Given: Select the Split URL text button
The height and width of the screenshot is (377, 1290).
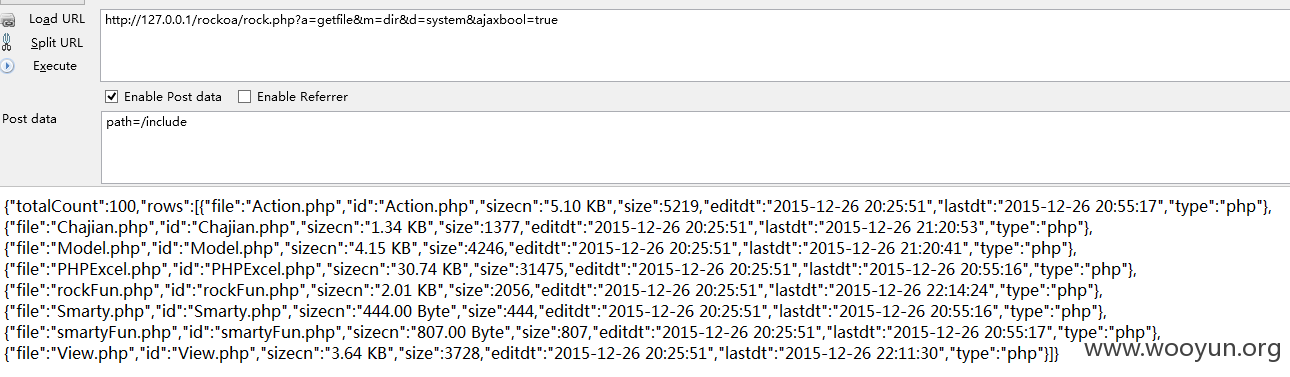Looking at the screenshot, I should pos(57,43).
